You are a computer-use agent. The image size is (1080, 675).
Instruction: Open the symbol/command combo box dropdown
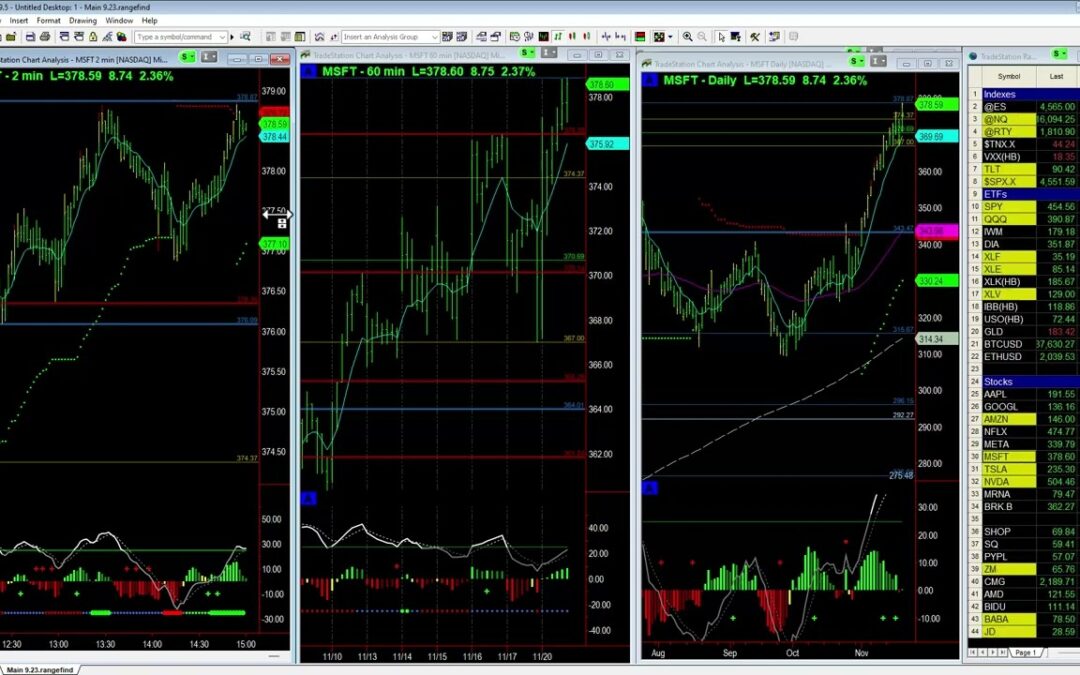[x=222, y=37]
